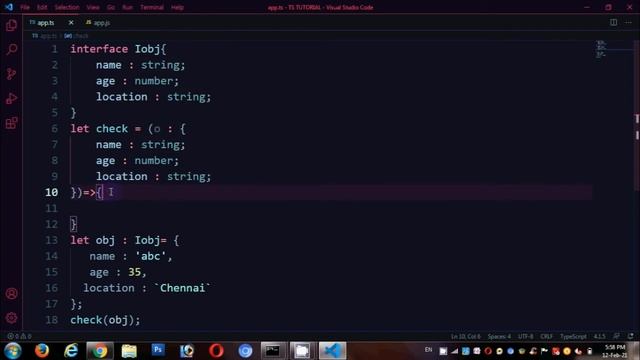Click the Show desktop strip beside the clock
Screen dimensions: 640x360
tap(635, 351)
